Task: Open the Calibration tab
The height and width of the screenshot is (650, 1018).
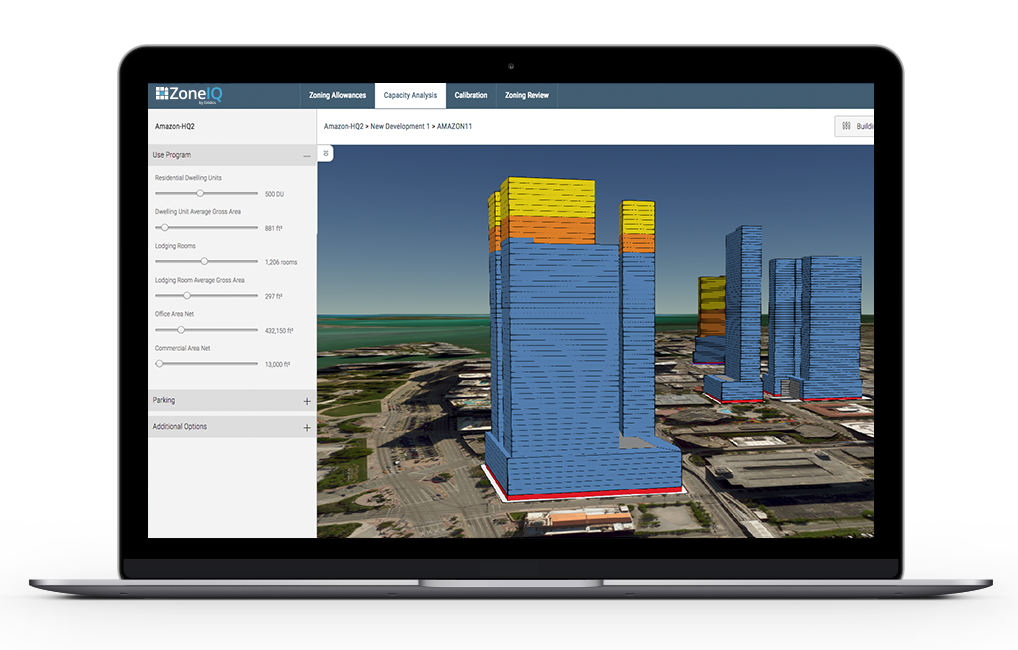Action: (471, 95)
